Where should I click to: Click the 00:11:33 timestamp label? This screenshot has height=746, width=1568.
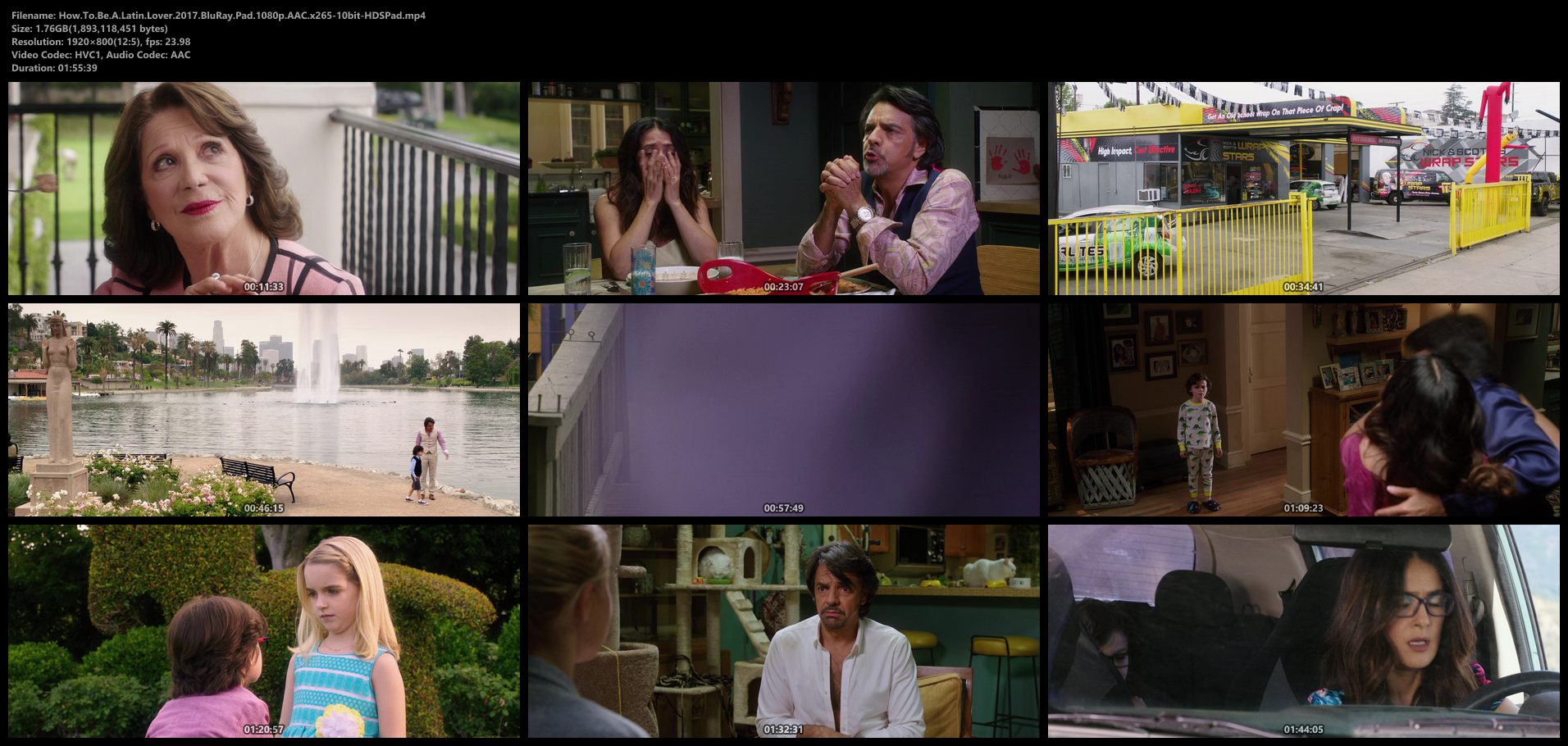[263, 287]
